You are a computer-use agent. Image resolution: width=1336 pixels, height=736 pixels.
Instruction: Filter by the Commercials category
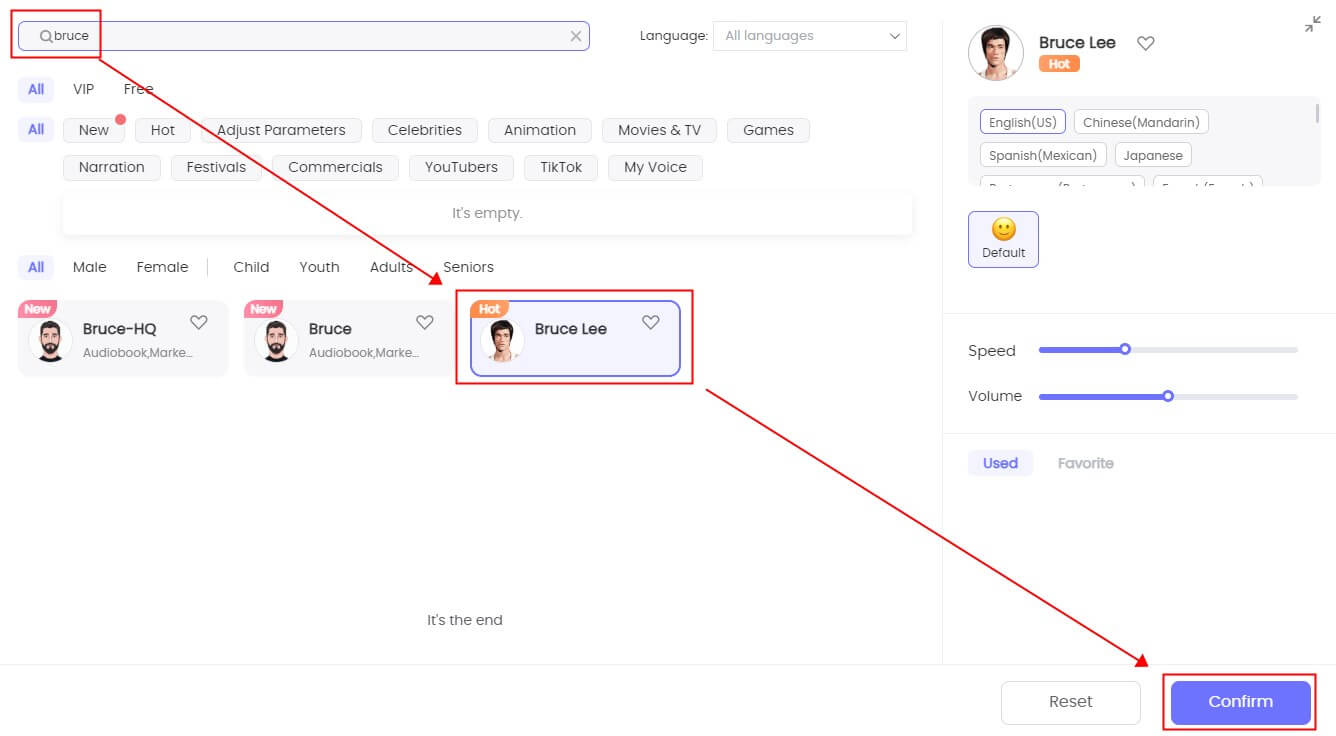pyautogui.click(x=335, y=167)
